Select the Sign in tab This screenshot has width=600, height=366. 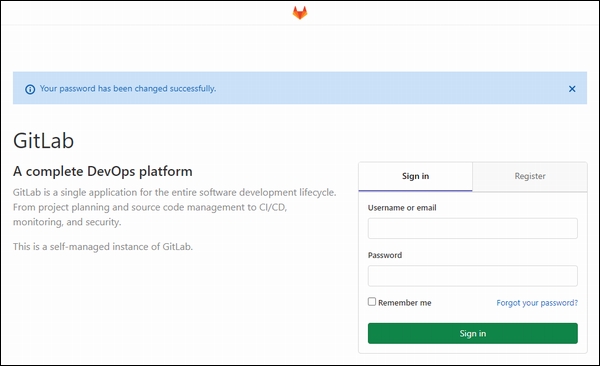pyautogui.click(x=416, y=176)
